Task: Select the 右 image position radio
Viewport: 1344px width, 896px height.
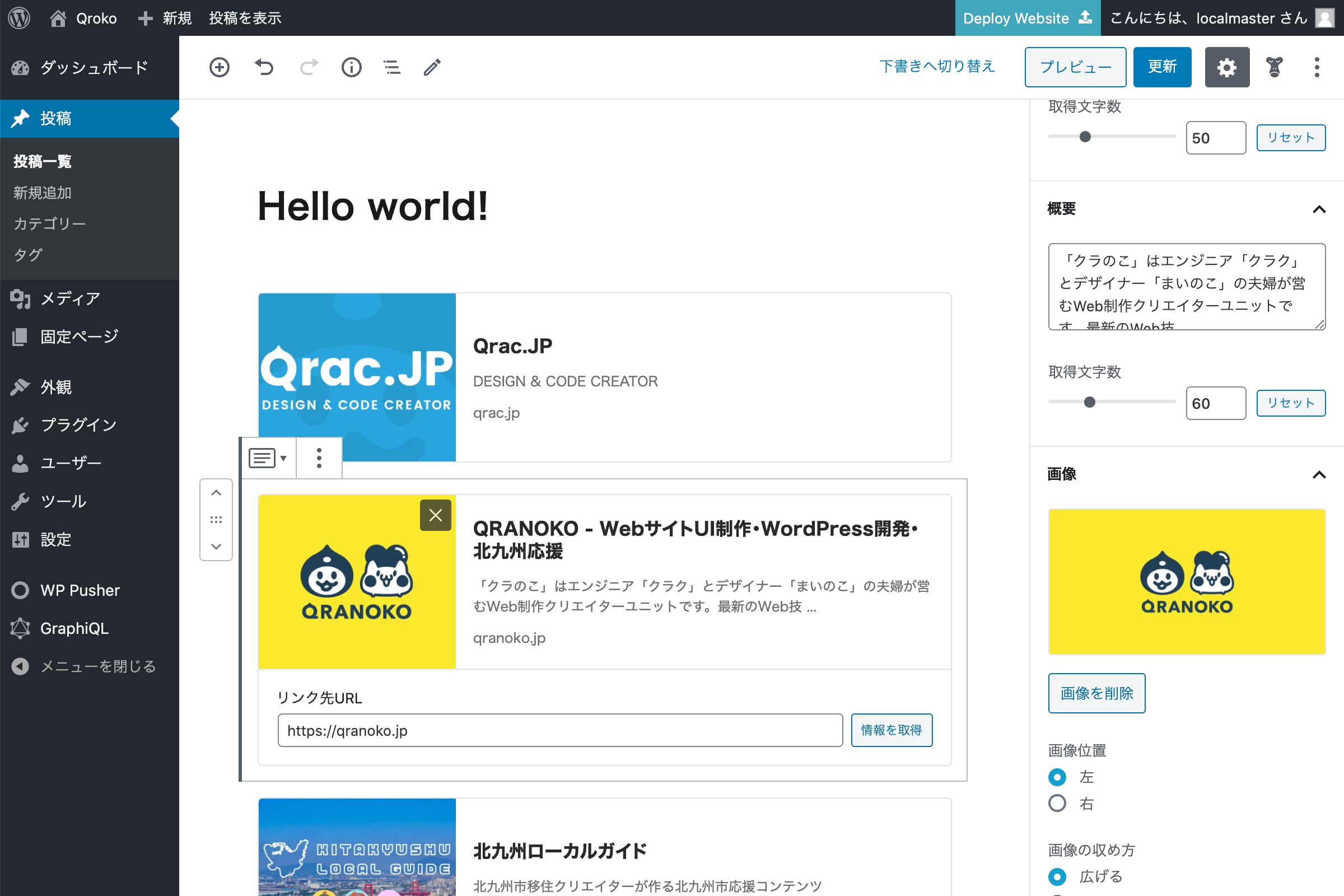Action: [1057, 804]
